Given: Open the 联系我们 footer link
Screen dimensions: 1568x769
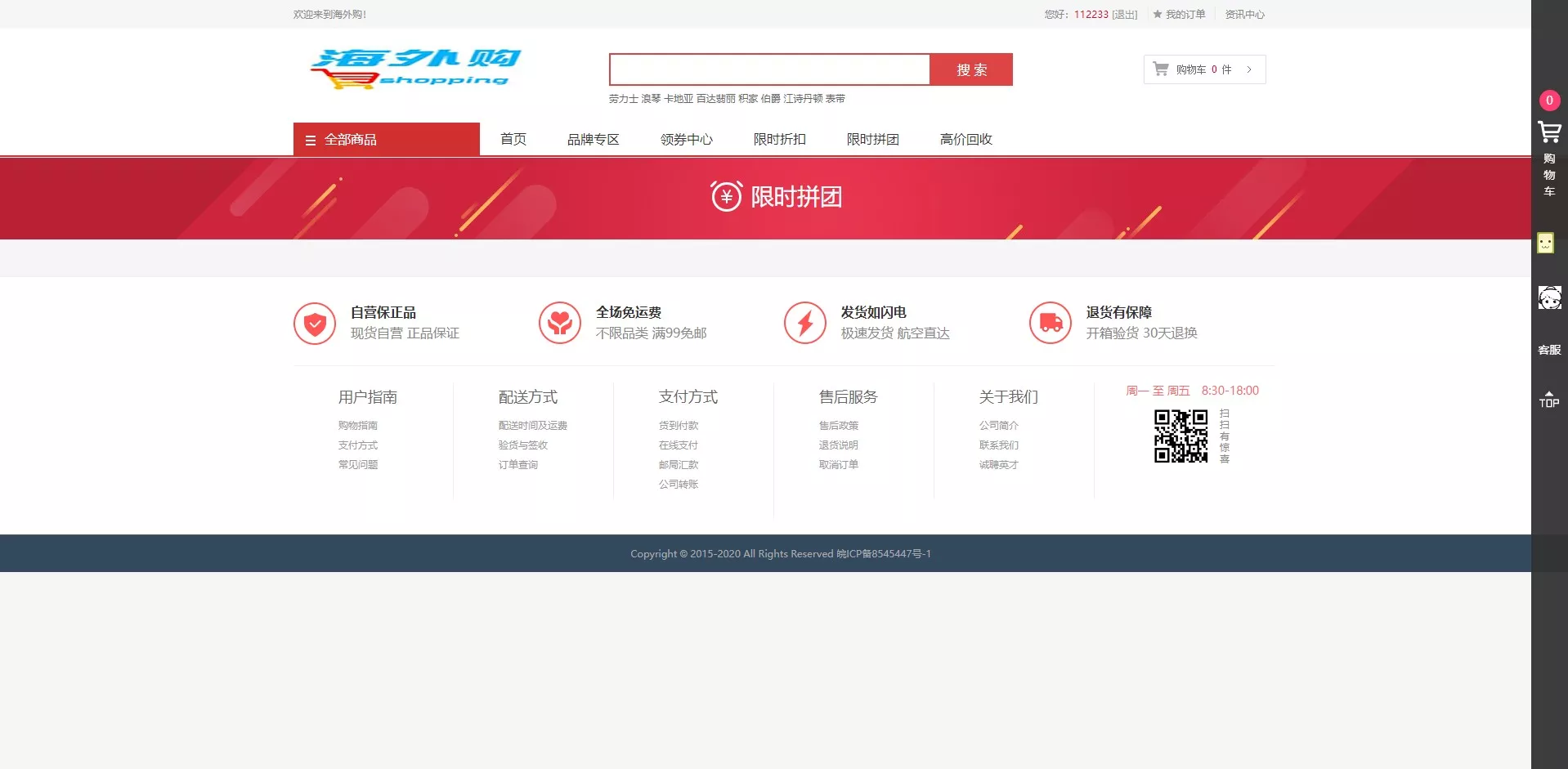Looking at the screenshot, I should [998, 445].
